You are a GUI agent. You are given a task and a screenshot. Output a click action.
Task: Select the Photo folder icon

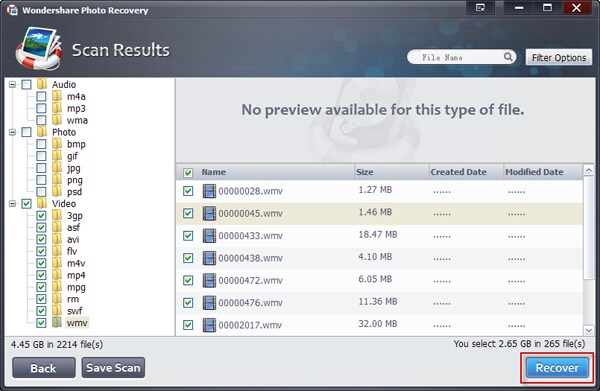click(x=42, y=132)
